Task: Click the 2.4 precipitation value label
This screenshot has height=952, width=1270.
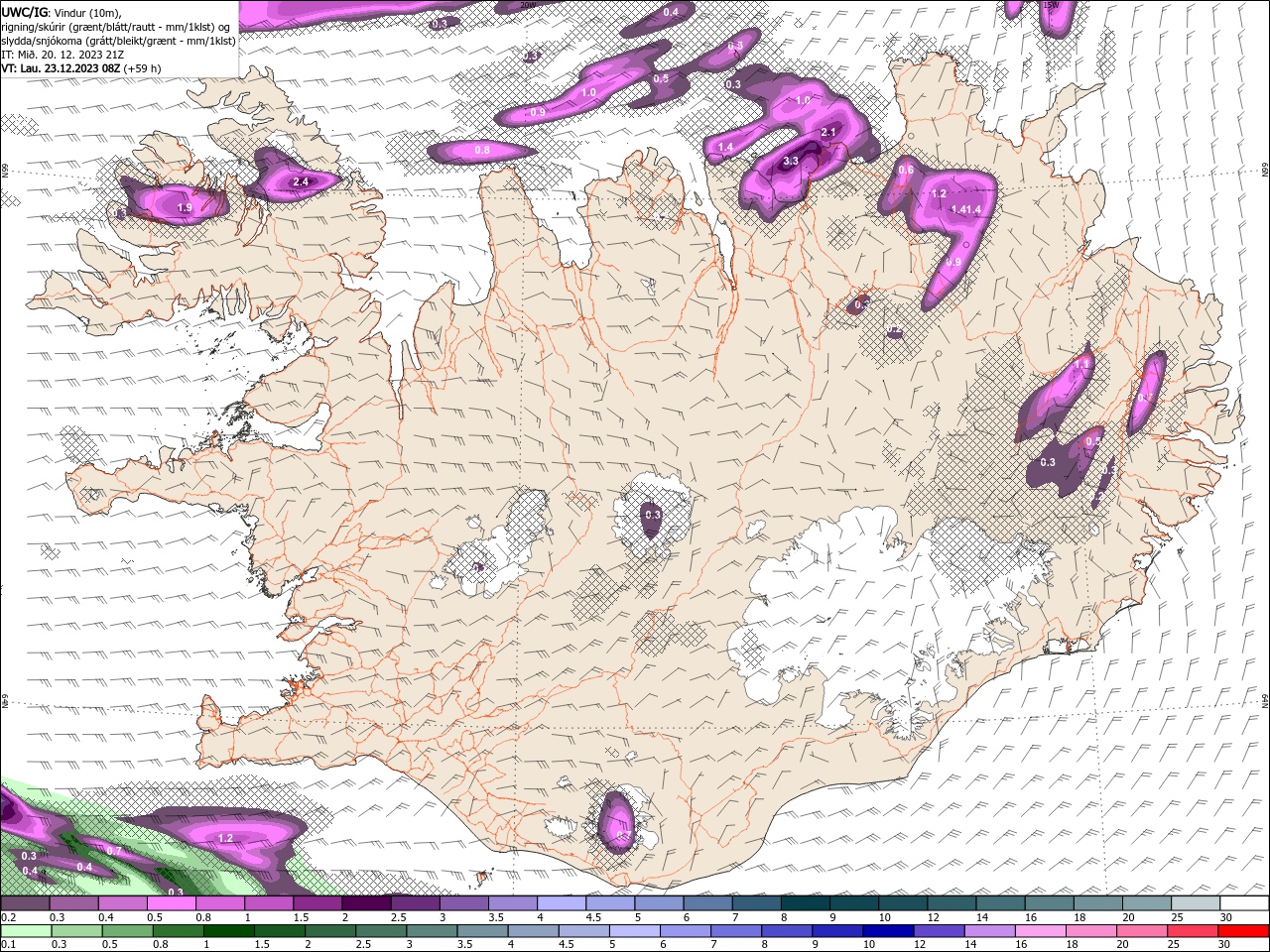Action: click(x=301, y=181)
